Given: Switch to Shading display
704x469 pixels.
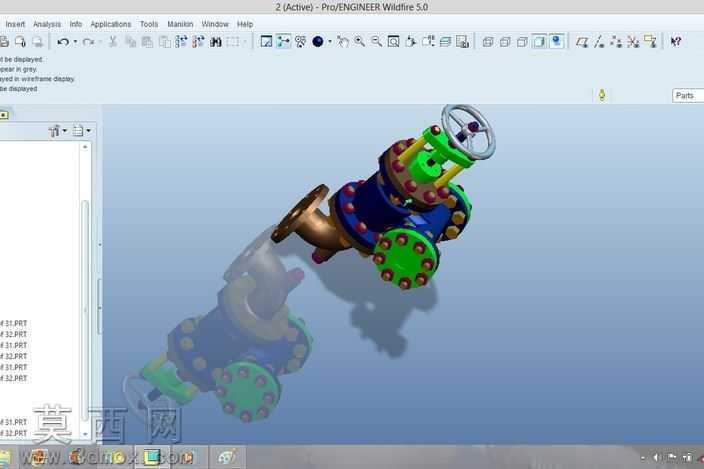Looking at the screenshot, I should 539,42.
